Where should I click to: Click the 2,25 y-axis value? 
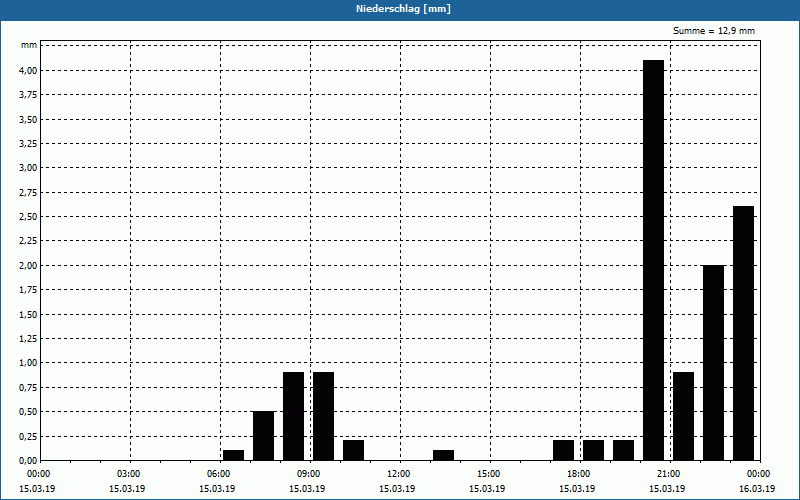pyautogui.click(x=28, y=241)
